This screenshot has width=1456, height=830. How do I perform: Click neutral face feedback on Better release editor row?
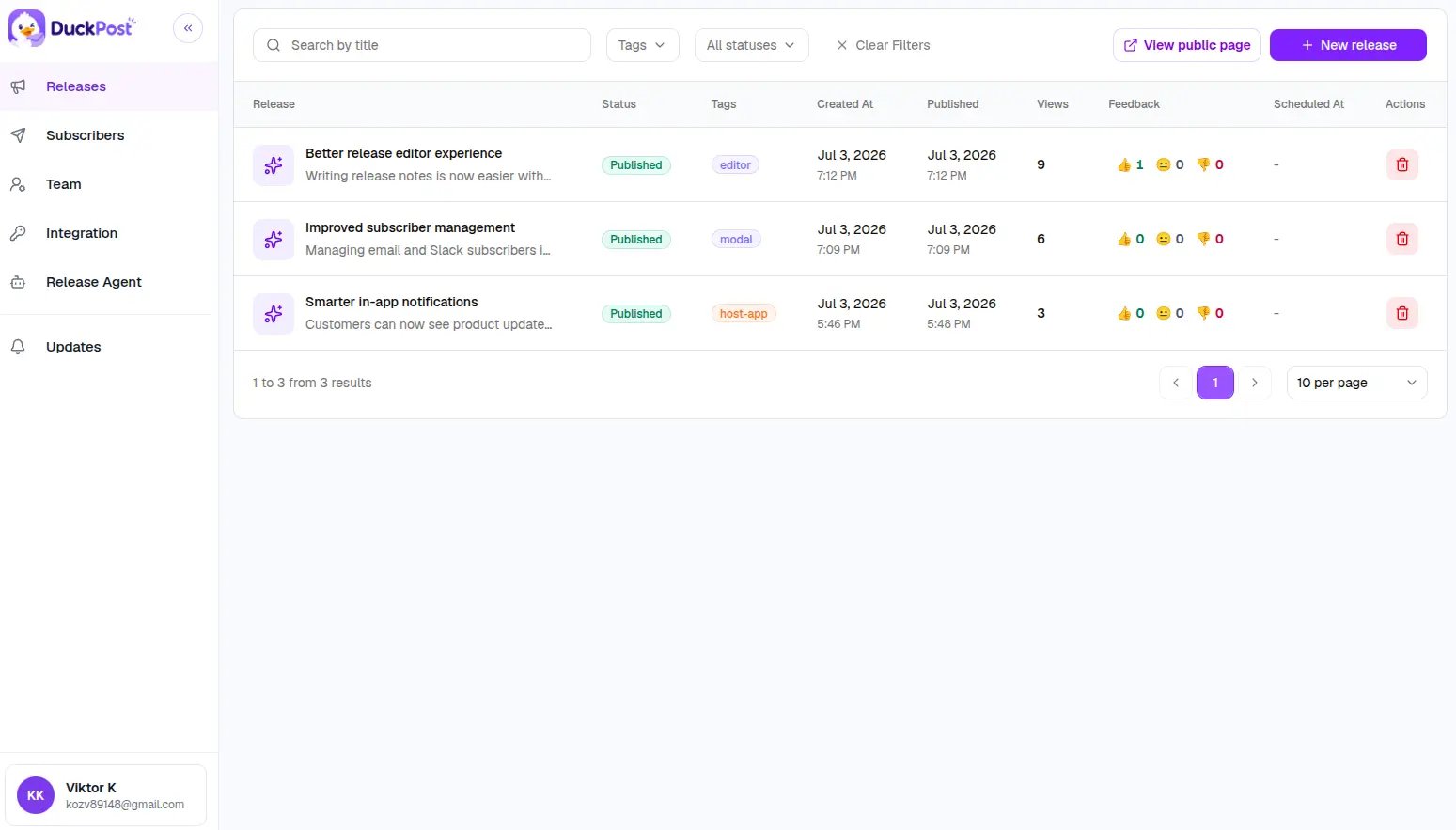(1169, 164)
